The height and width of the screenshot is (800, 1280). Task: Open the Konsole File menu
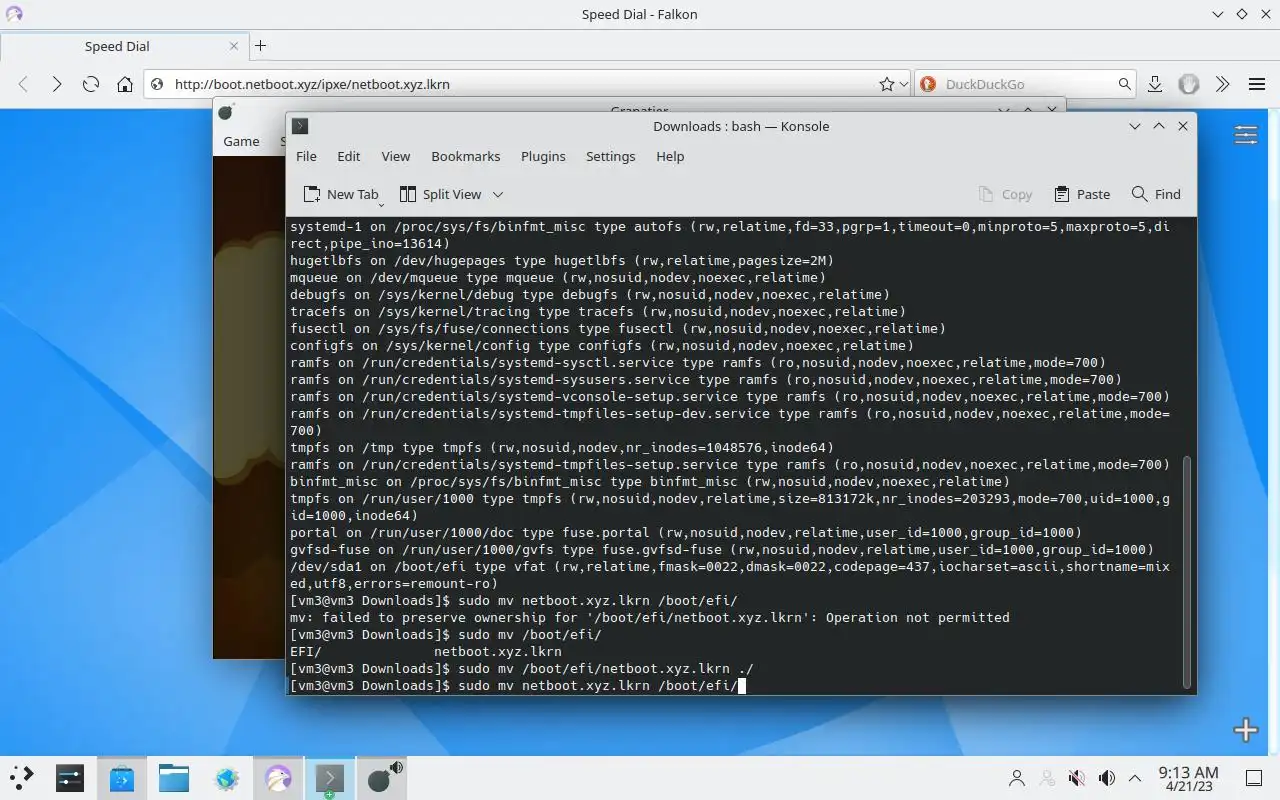click(307, 156)
